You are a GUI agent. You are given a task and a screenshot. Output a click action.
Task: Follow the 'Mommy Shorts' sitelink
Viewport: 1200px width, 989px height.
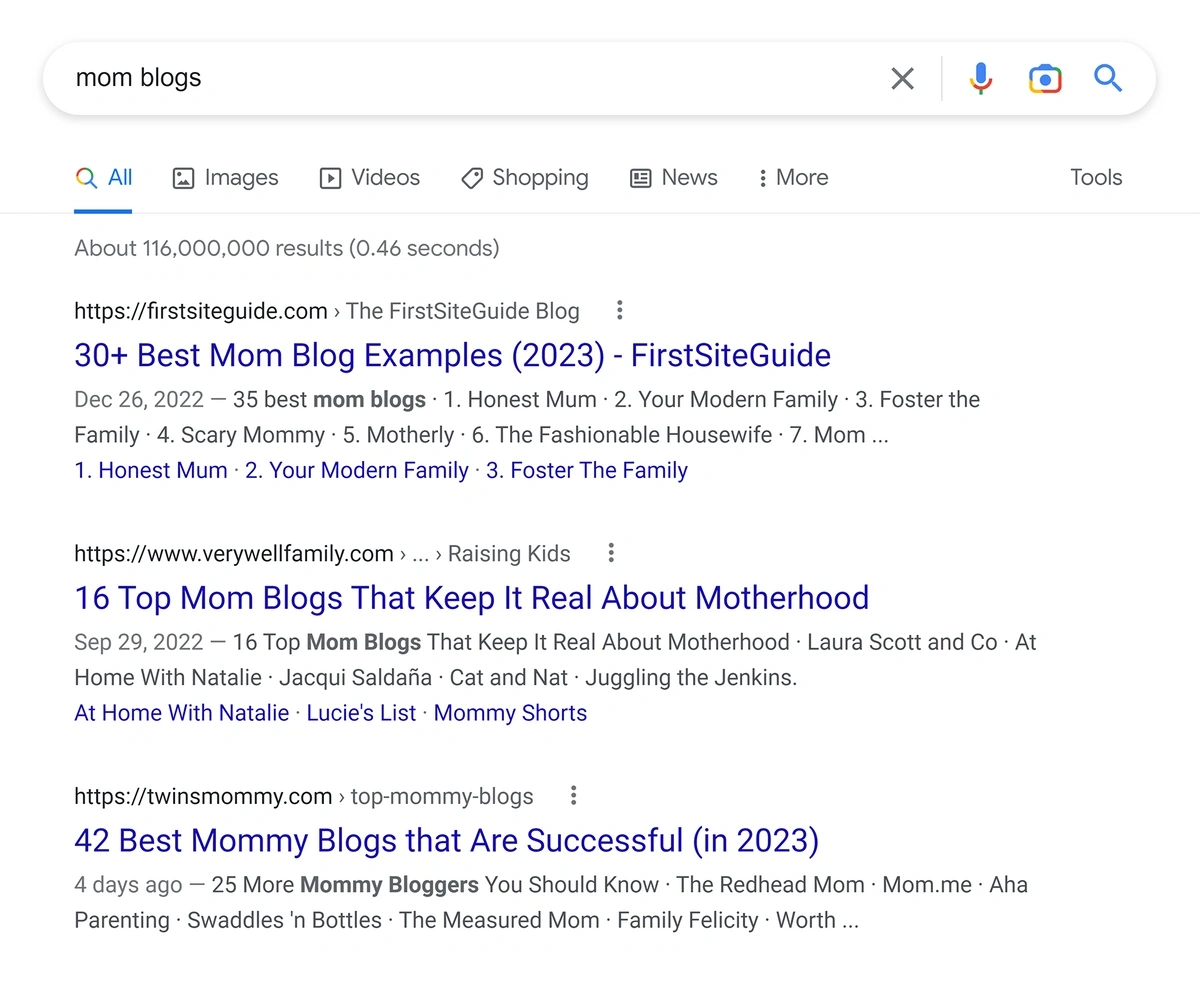click(x=510, y=713)
